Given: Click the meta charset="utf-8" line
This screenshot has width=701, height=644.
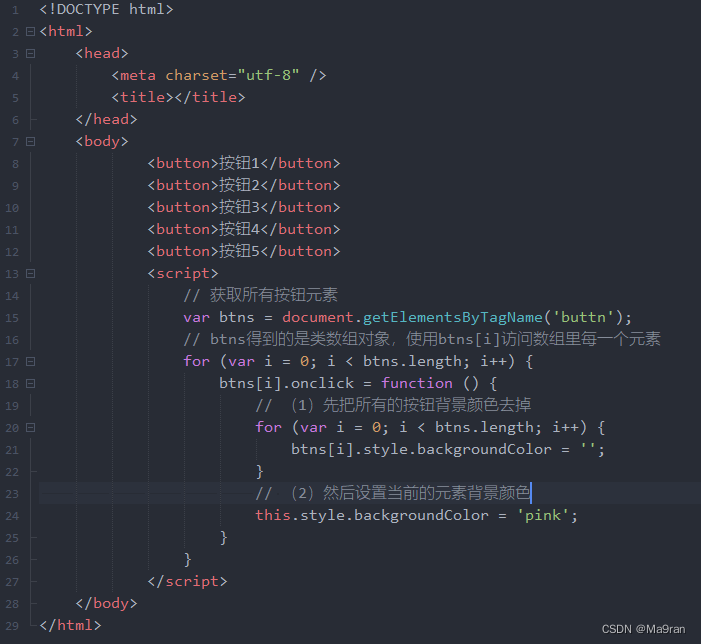Looking at the screenshot, I should click(x=219, y=75).
